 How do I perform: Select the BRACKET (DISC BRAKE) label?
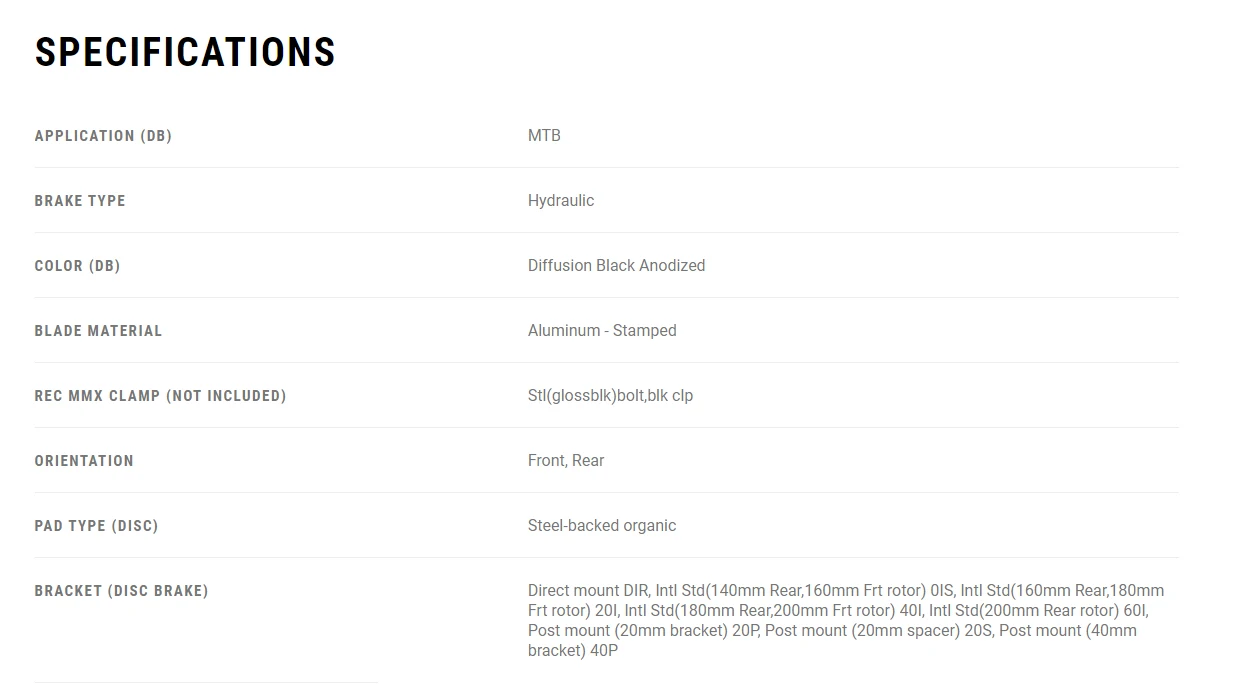coord(121,591)
